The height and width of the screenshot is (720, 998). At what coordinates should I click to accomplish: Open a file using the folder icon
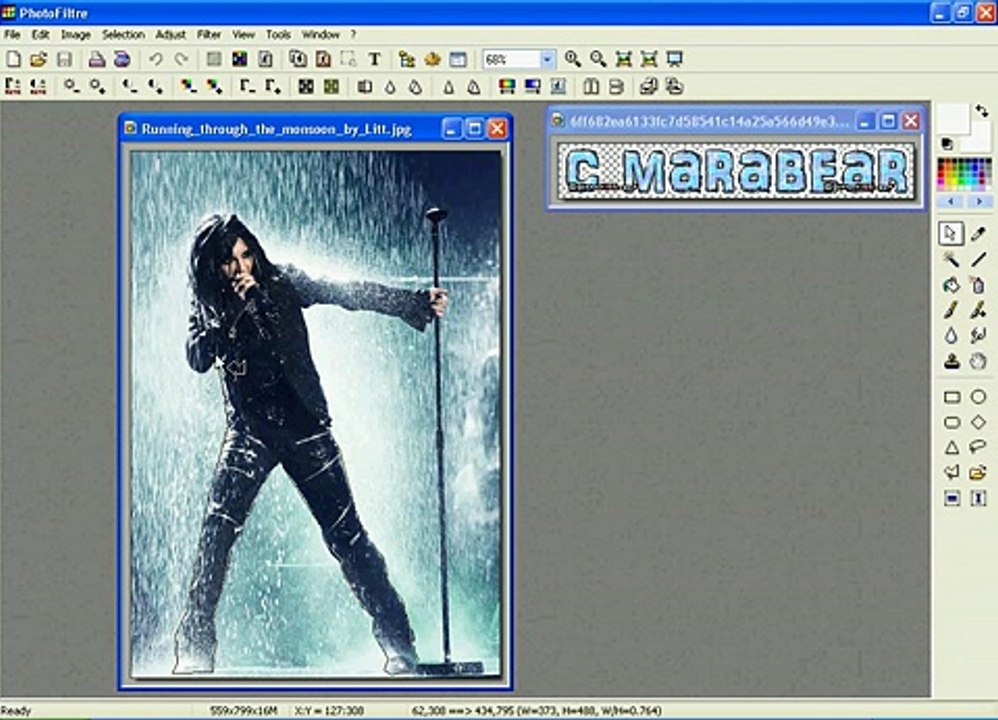point(38,59)
